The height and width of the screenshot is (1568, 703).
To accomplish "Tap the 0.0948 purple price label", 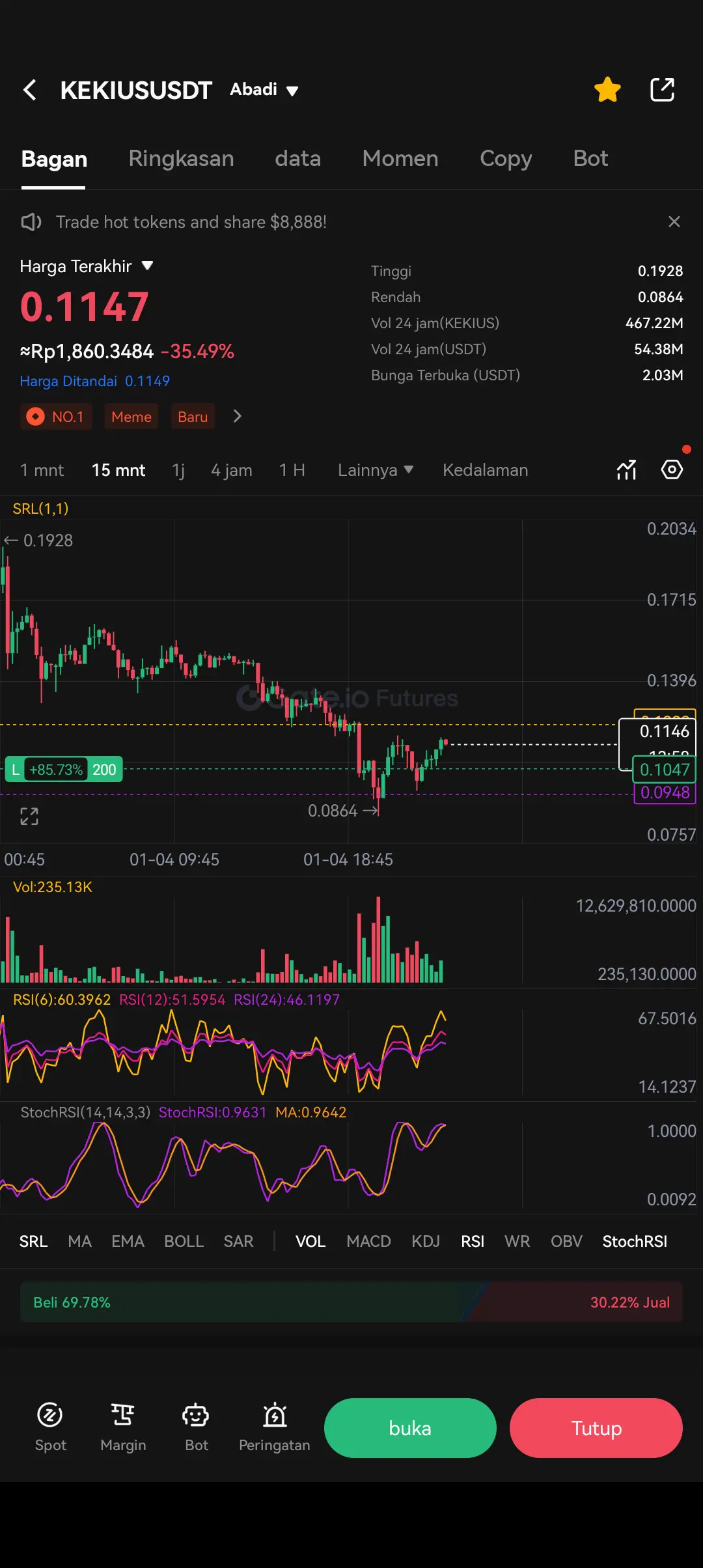I will pyautogui.click(x=665, y=792).
